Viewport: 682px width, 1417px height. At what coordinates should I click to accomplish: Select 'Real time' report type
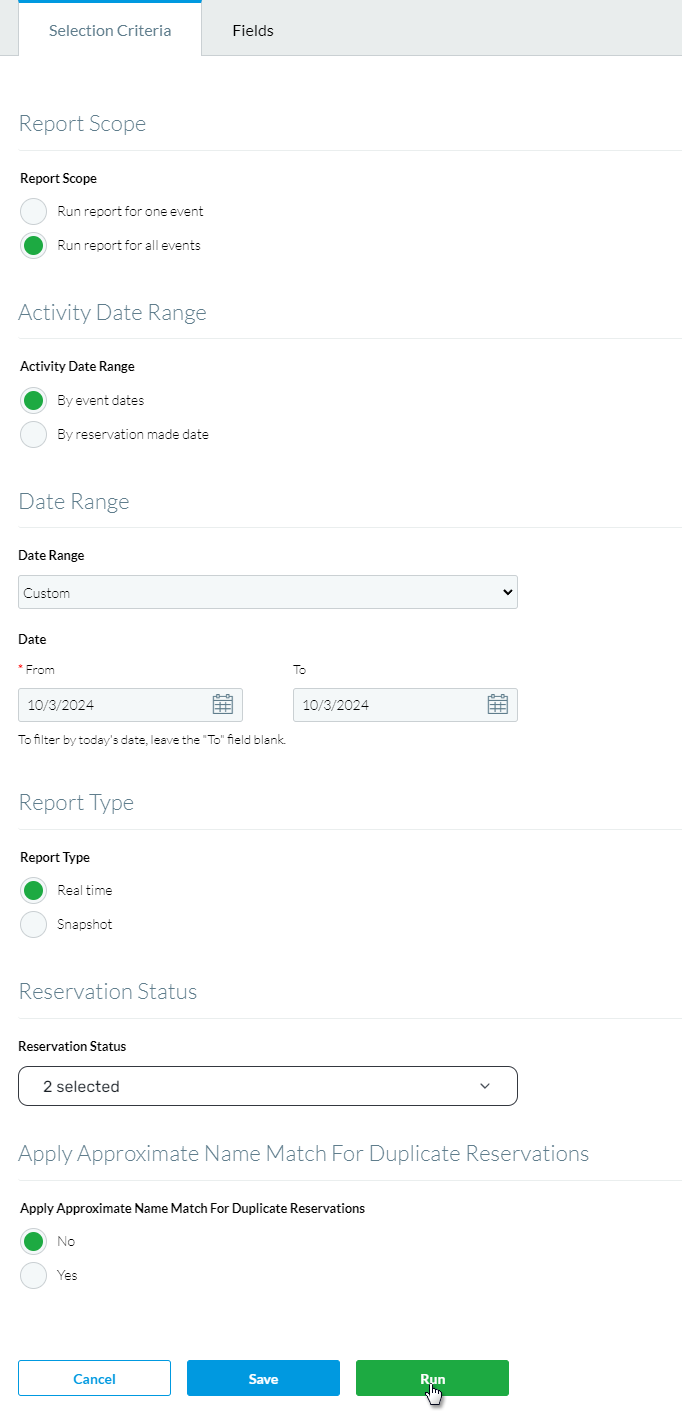(33, 890)
